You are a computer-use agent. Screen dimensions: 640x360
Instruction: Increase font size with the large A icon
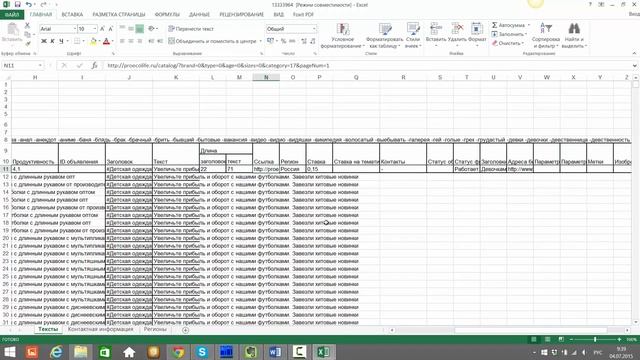(102, 29)
